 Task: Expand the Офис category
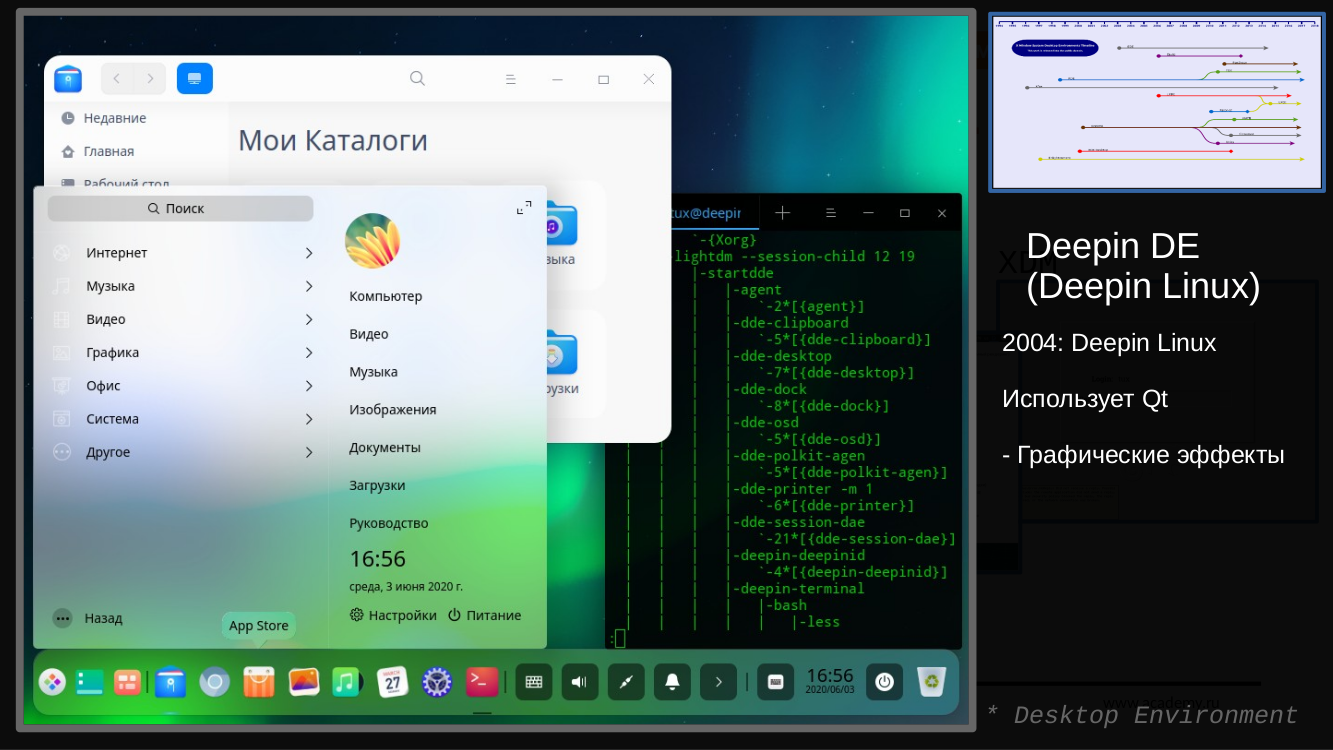[183, 386]
